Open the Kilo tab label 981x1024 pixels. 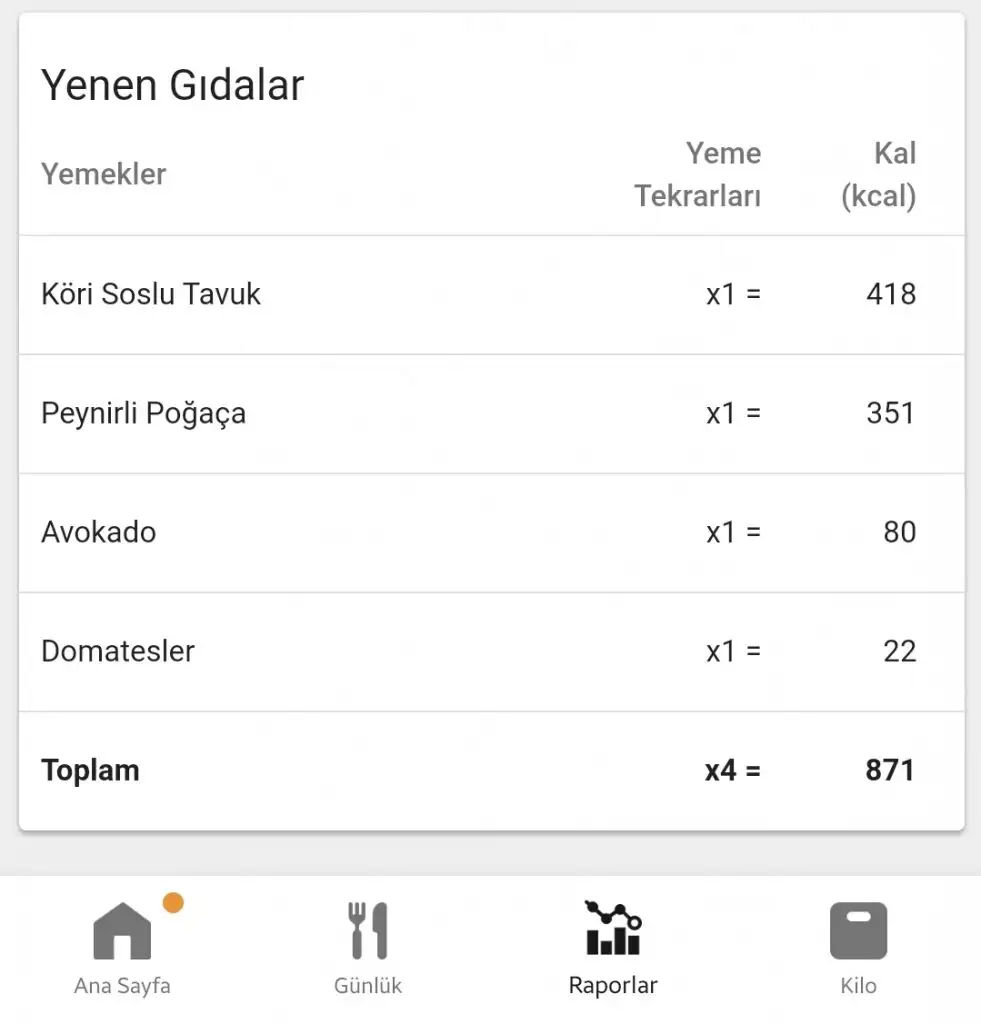coord(858,986)
